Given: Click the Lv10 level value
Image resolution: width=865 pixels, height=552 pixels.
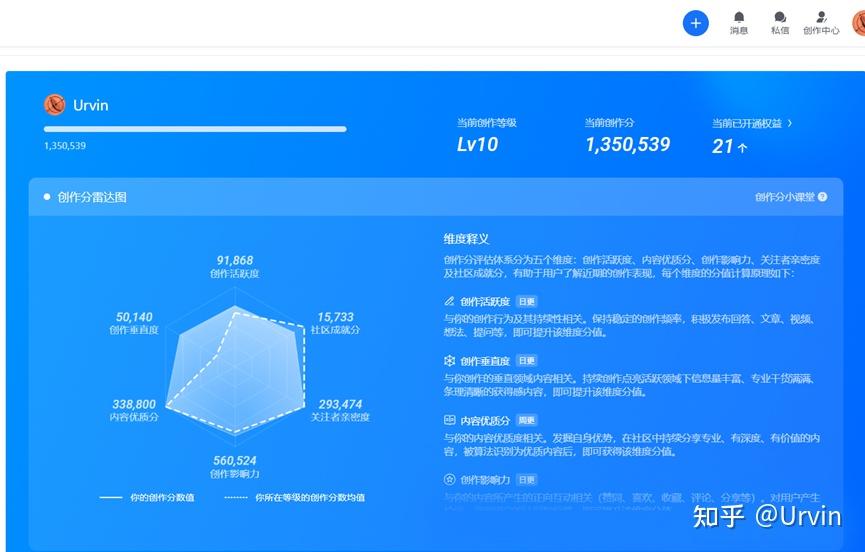Looking at the screenshot, I should (x=477, y=144).
